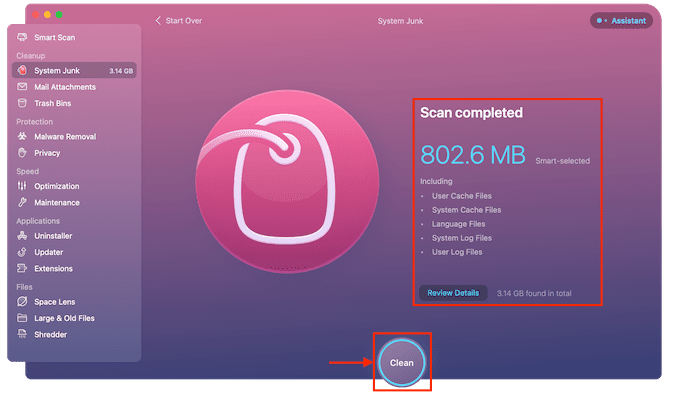The height and width of the screenshot is (400, 673).
Task: Click the '3.14 GB found in total' text
Action: (534, 293)
